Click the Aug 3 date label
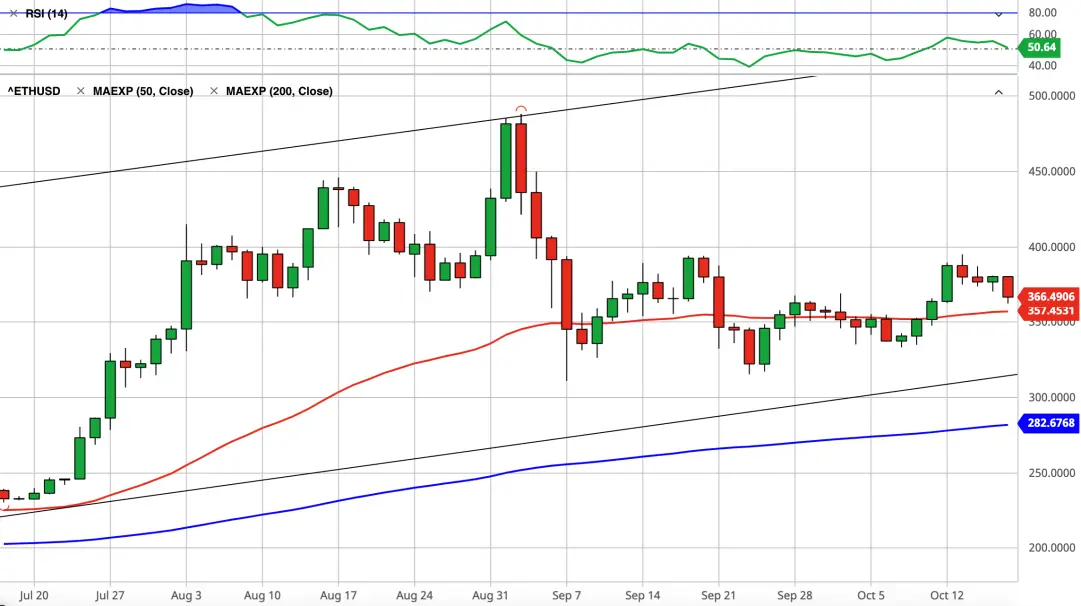 pos(186,595)
